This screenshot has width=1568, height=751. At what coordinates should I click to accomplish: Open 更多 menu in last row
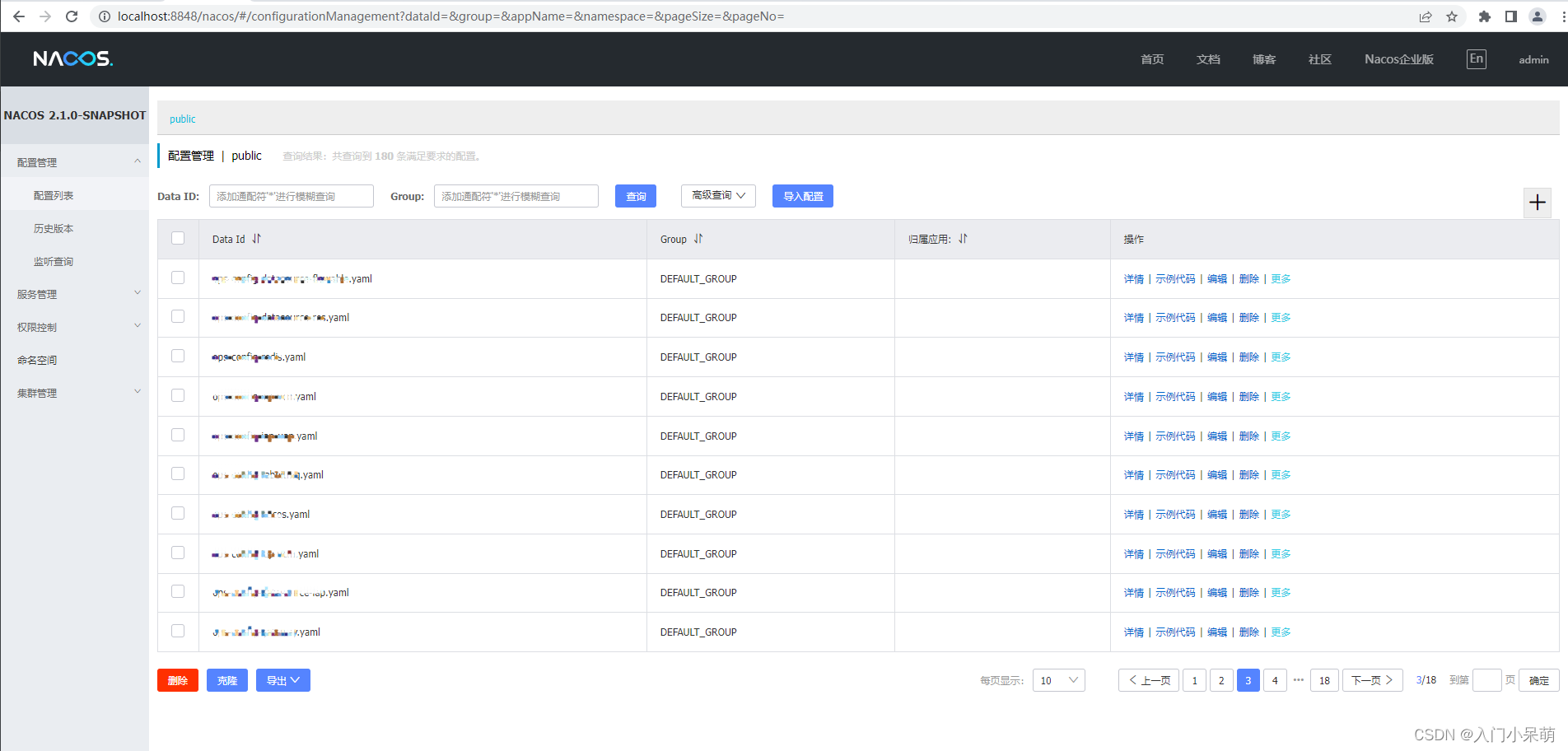pos(1281,632)
